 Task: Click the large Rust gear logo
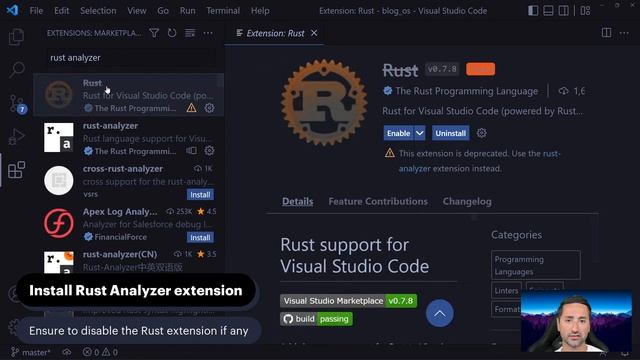tap(324, 102)
